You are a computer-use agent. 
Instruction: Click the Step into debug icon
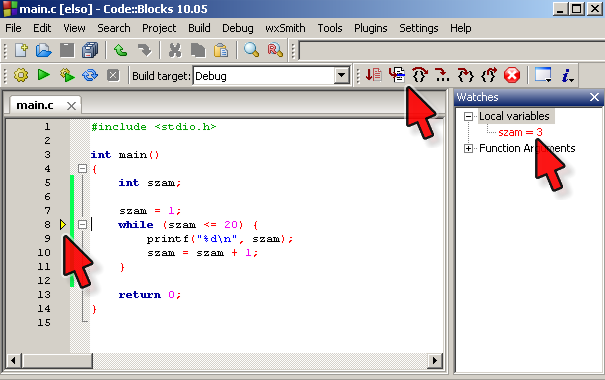coord(465,74)
